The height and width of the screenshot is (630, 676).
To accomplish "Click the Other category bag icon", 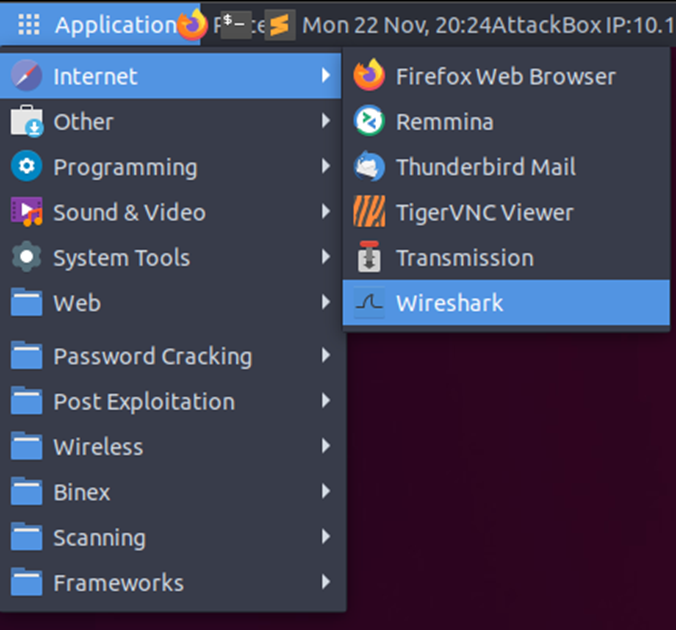I will [x=26, y=121].
